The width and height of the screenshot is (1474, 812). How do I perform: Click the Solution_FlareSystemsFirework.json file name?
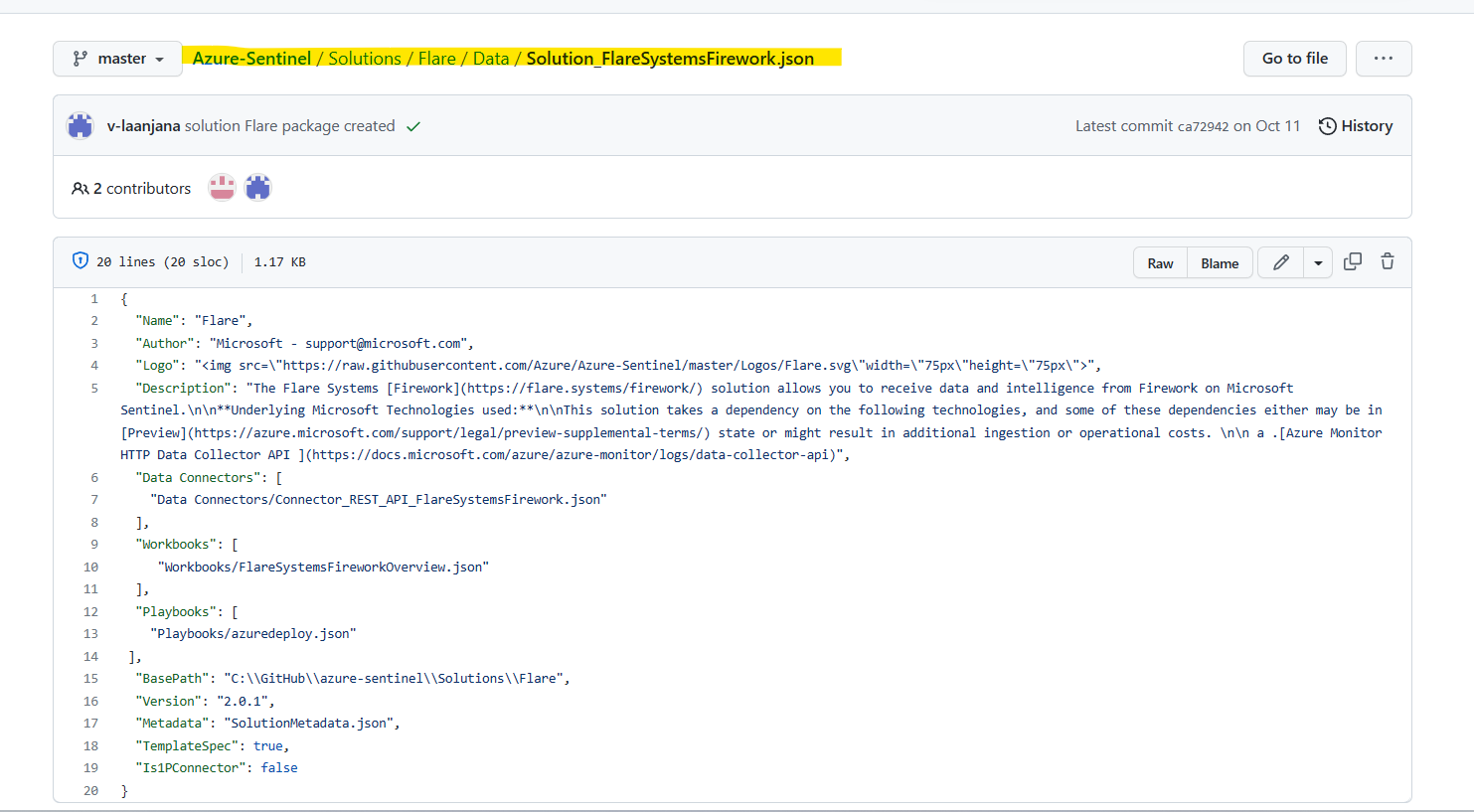[670, 59]
